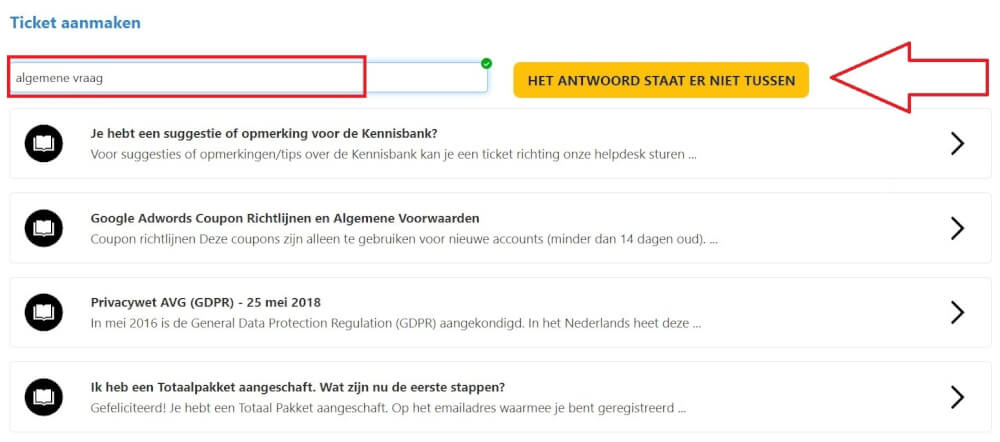The height and width of the screenshot is (442, 1000).
Task: Click description mentioning General Data Protection Regulation
Action: (x=396, y=323)
